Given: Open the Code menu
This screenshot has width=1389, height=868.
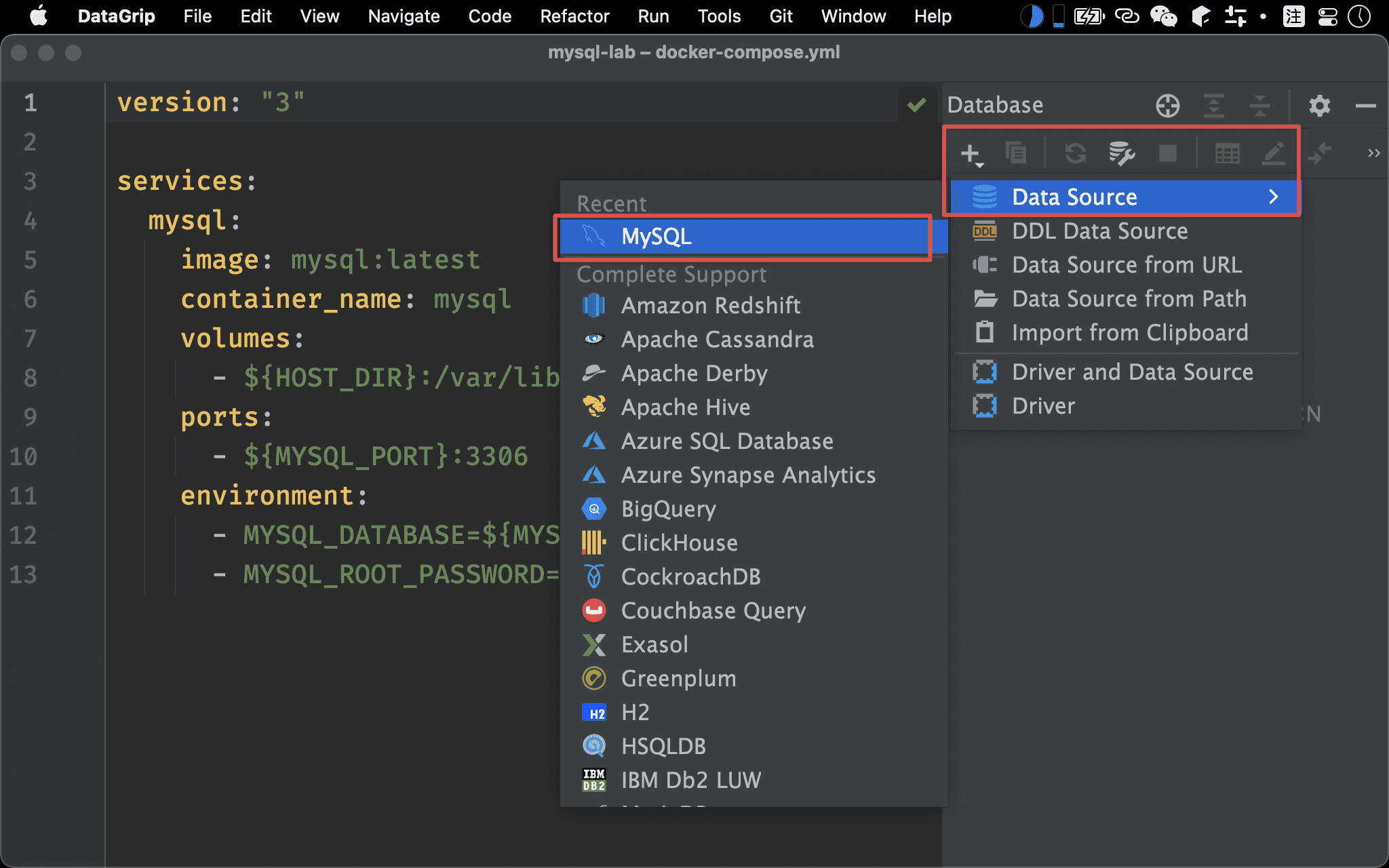Looking at the screenshot, I should 490,16.
